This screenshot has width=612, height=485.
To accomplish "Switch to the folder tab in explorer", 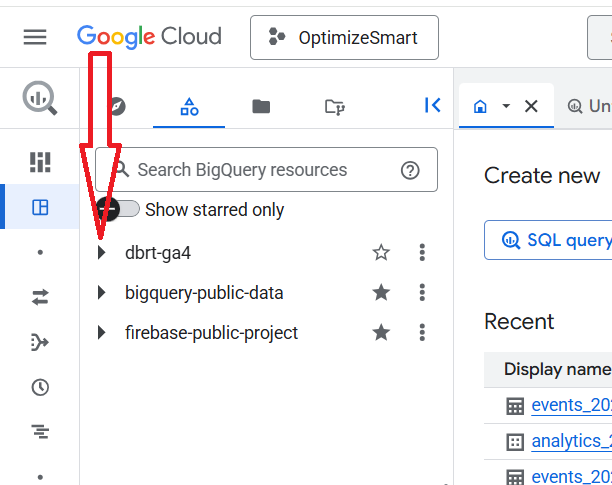I will click(x=261, y=106).
